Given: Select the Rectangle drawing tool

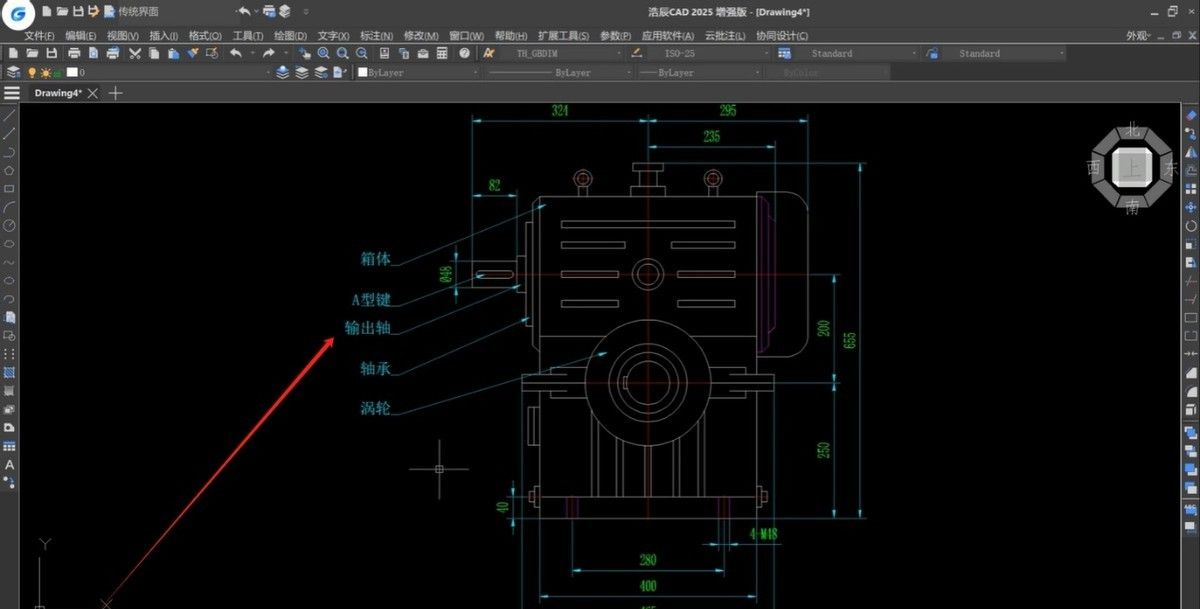Looking at the screenshot, I should (x=10, y=188).
